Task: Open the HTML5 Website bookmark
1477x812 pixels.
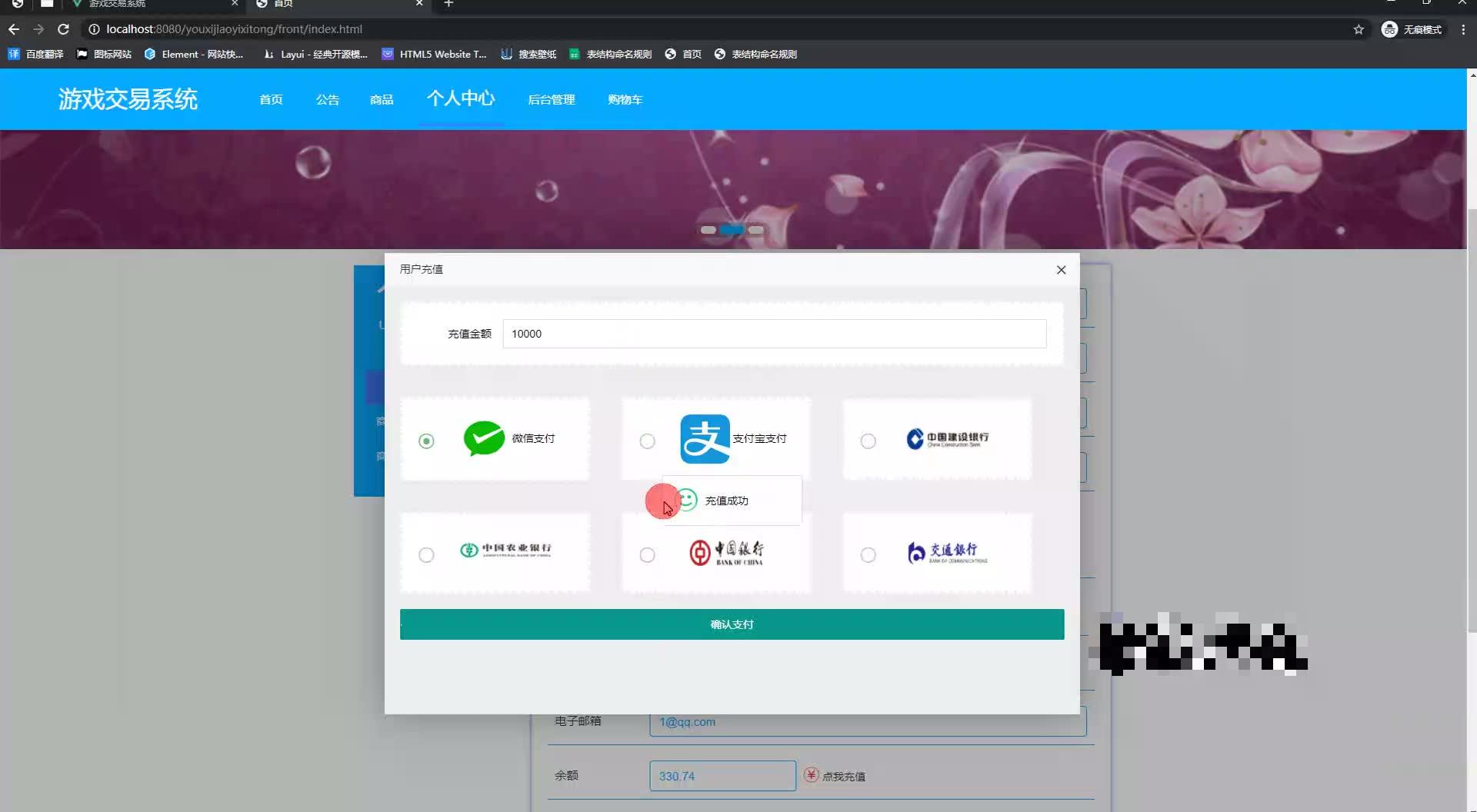Action: click(x=434, y=54)
